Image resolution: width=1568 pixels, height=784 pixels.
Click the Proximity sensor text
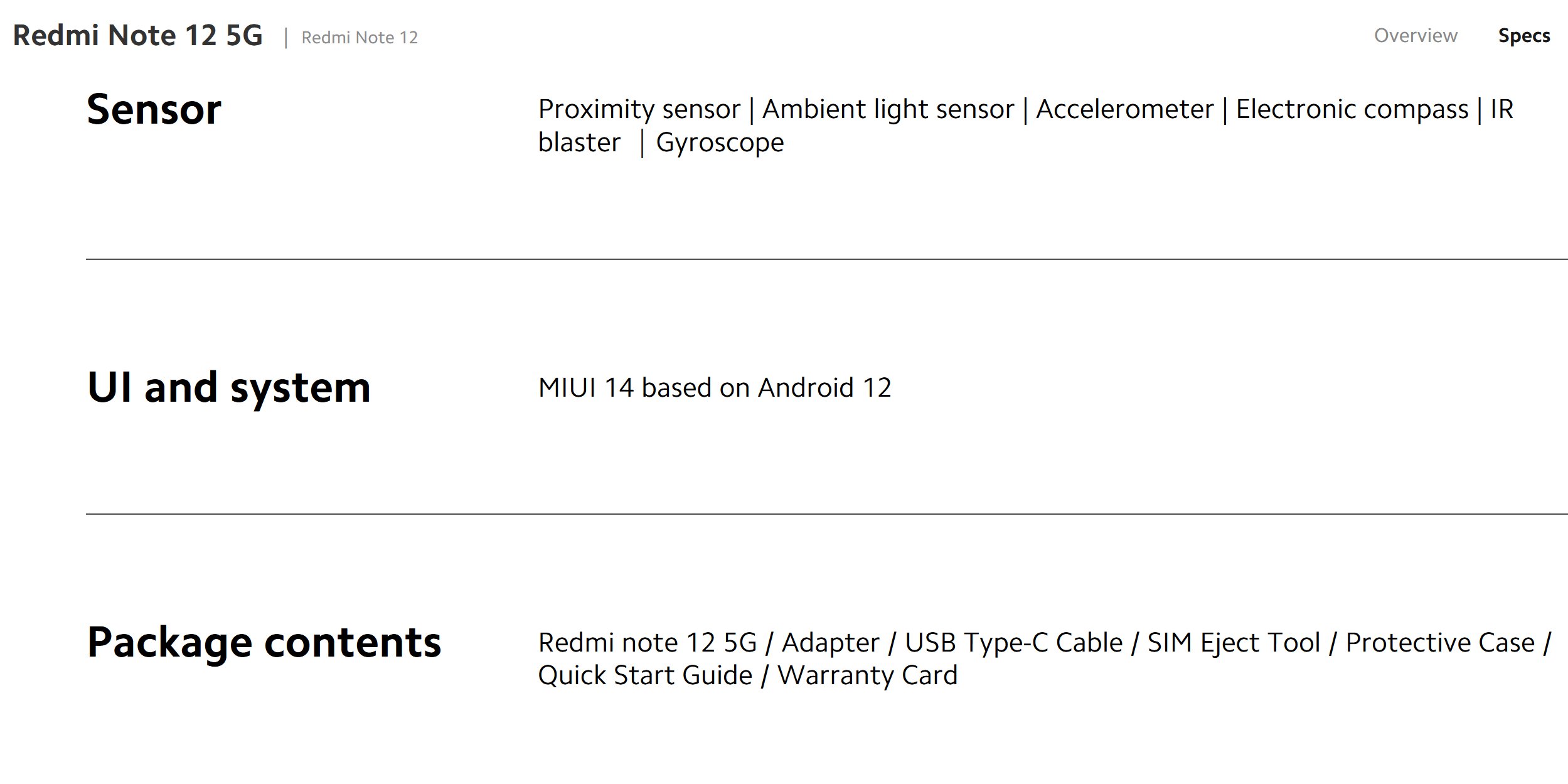pos(639,109)
